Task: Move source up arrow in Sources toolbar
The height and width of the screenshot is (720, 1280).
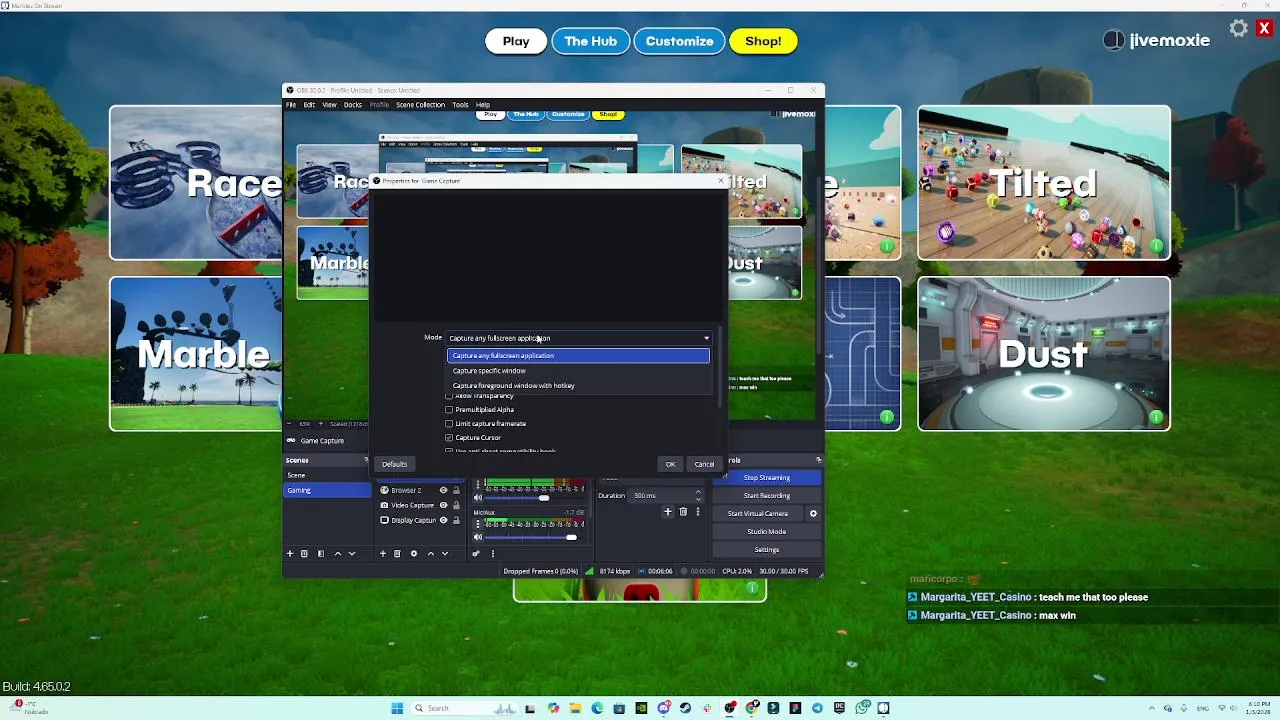Action: point(431,553)
